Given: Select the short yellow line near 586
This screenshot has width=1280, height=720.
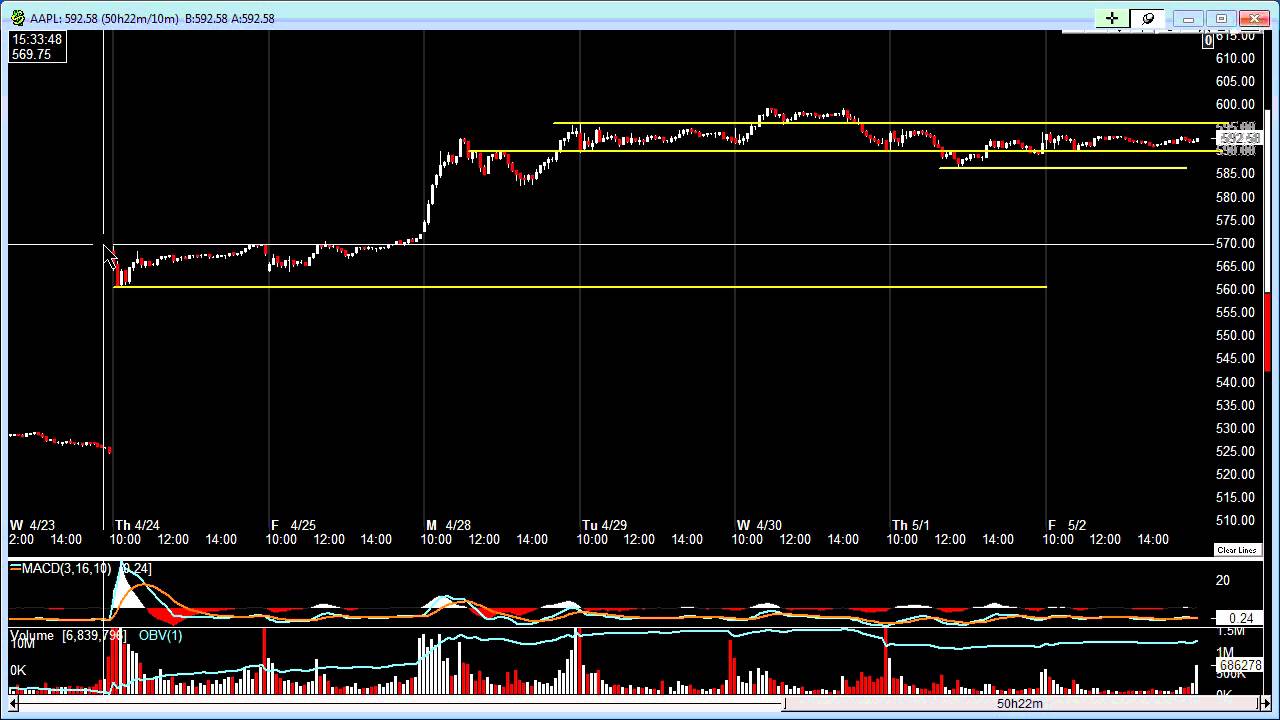Looking at the screenshot, I should point(1063,168).
